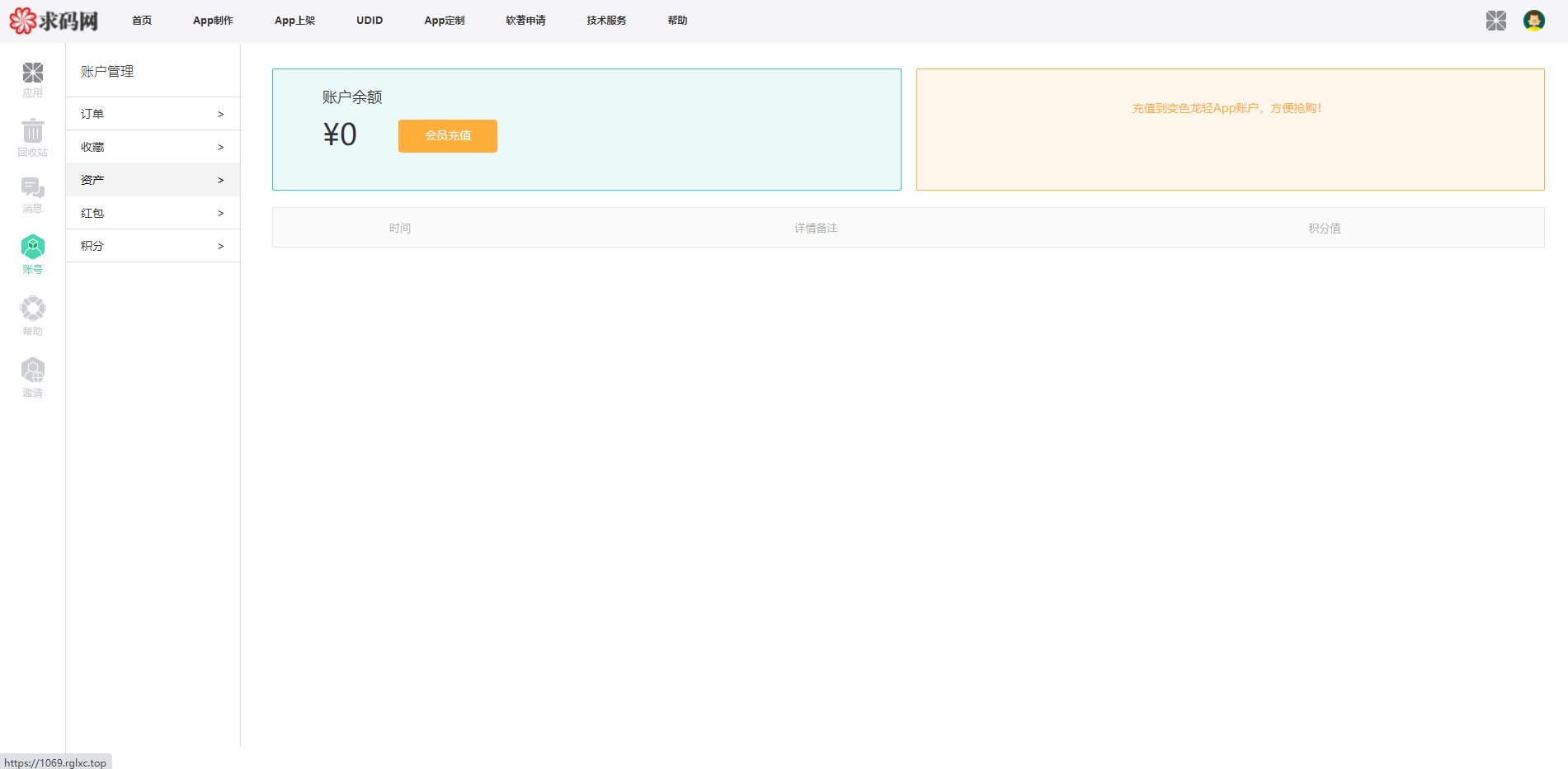
Task: Expand the 收藏 menu section
Action: (153, 147)
